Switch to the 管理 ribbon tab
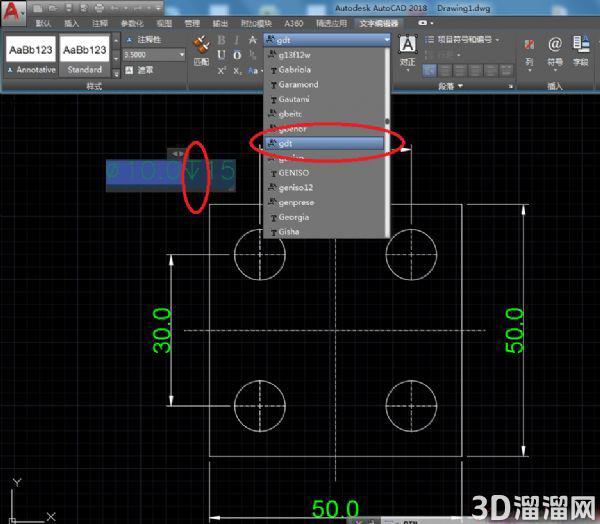Image resolution: width=600 pixels, height=524 pixels. pyautogui.click(x=192, y=23)
